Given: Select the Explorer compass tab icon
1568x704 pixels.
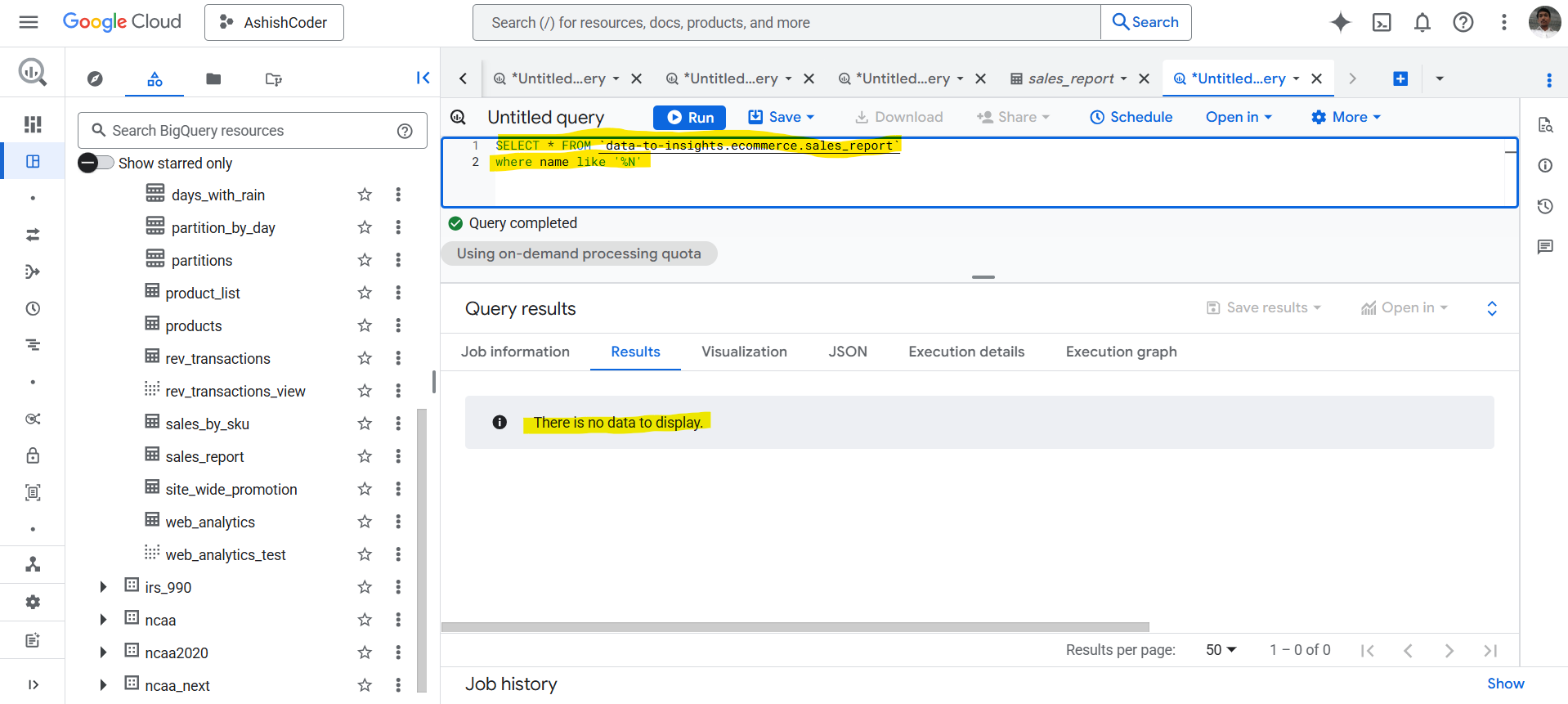Looking at the screenshot, I should pyautogui.click(x=95, y=78).
